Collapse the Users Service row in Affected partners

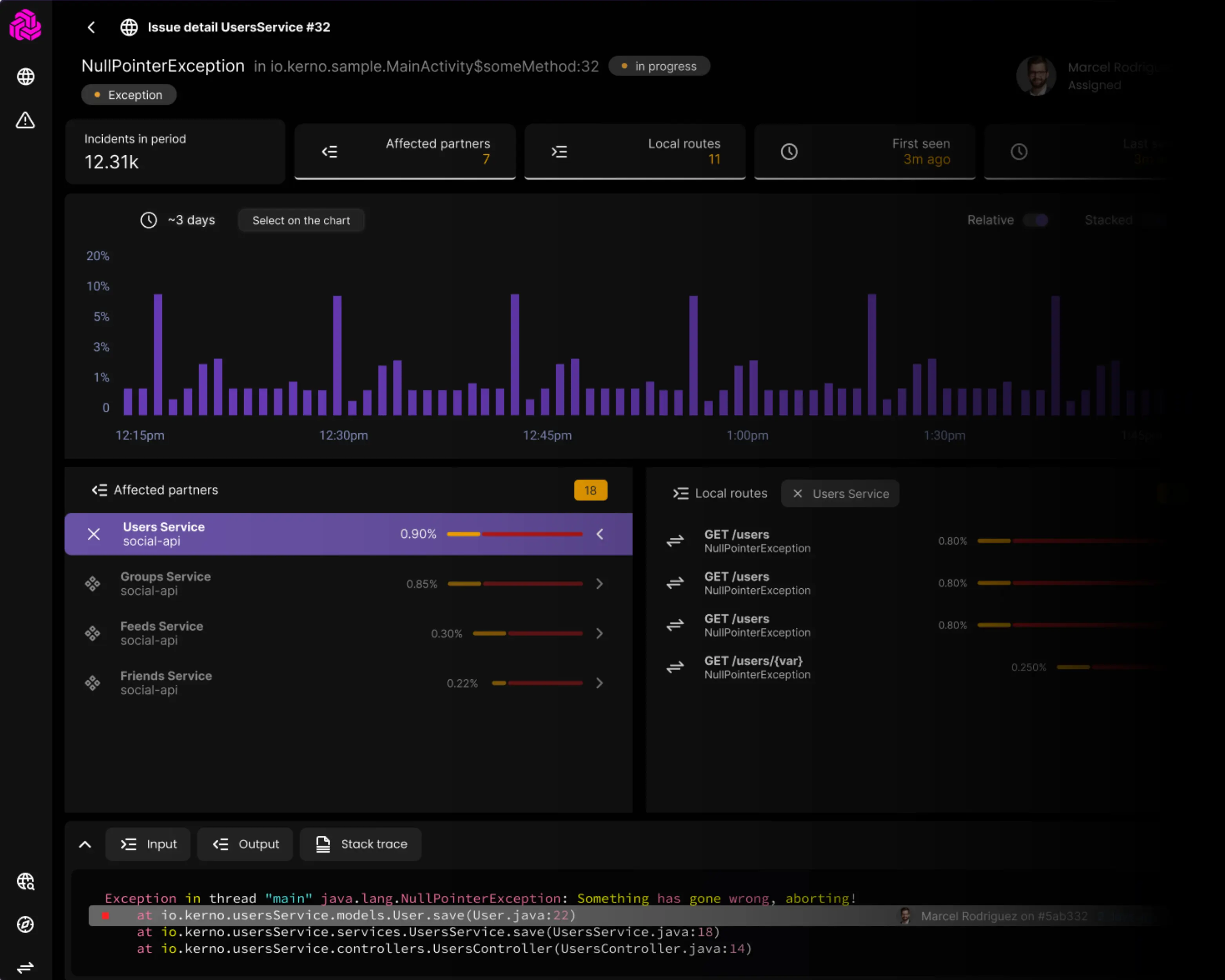tap(600, 534)
